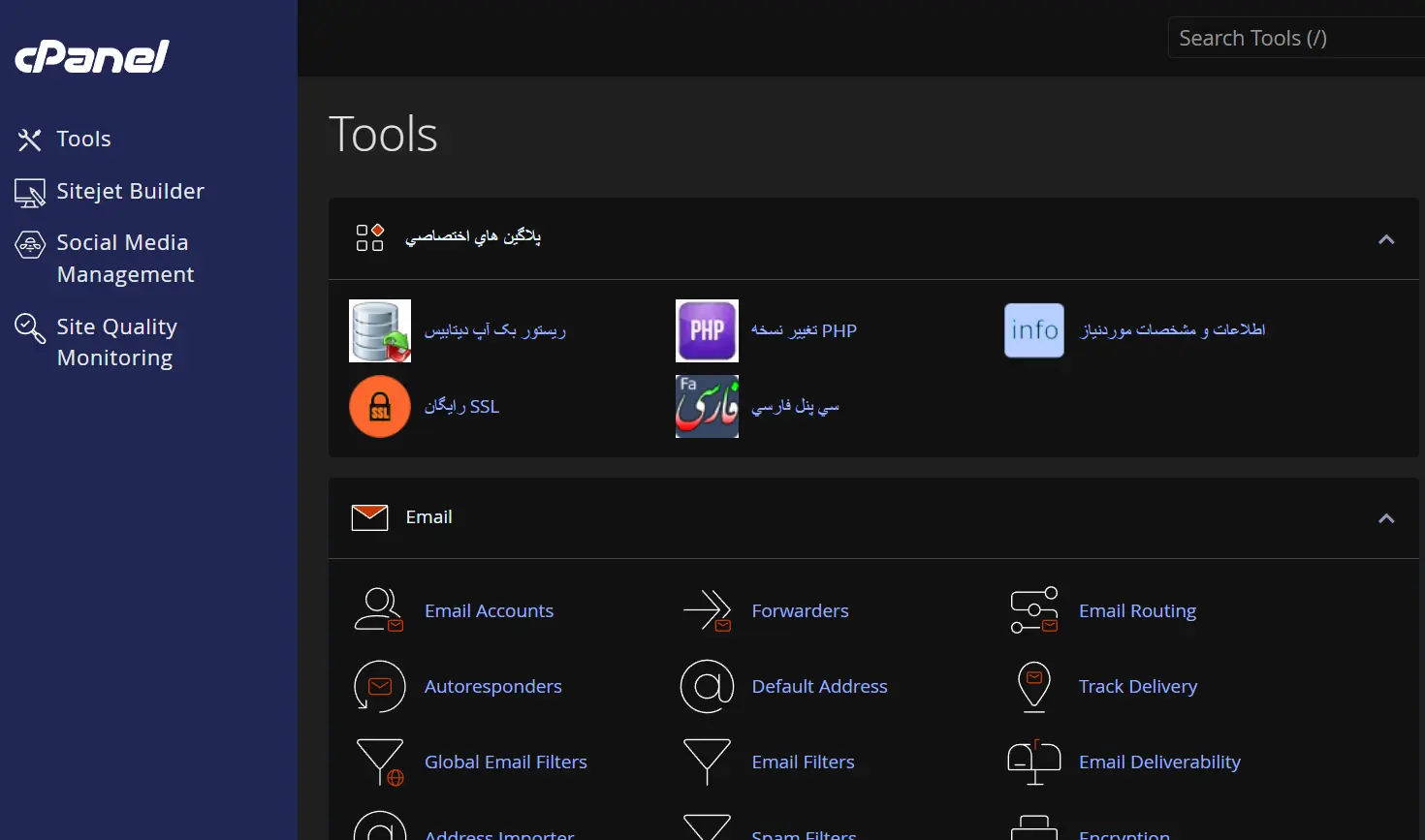Open the Track Delivery link
The image size is (1425, 840).
1138,686
